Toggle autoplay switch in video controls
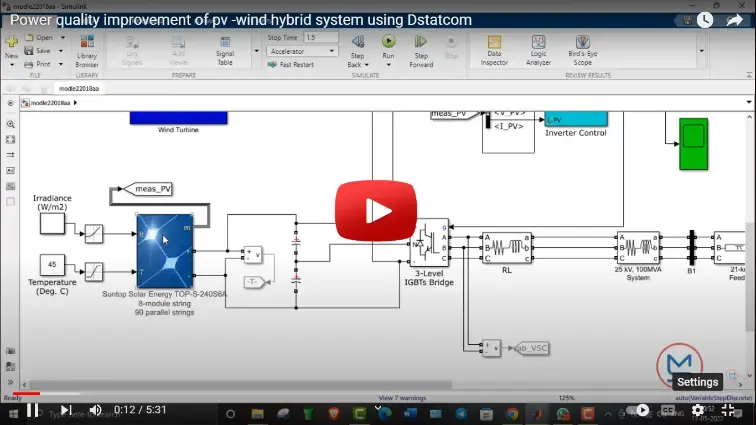Viewport: 756px width, 425px height. coord(640,410)
